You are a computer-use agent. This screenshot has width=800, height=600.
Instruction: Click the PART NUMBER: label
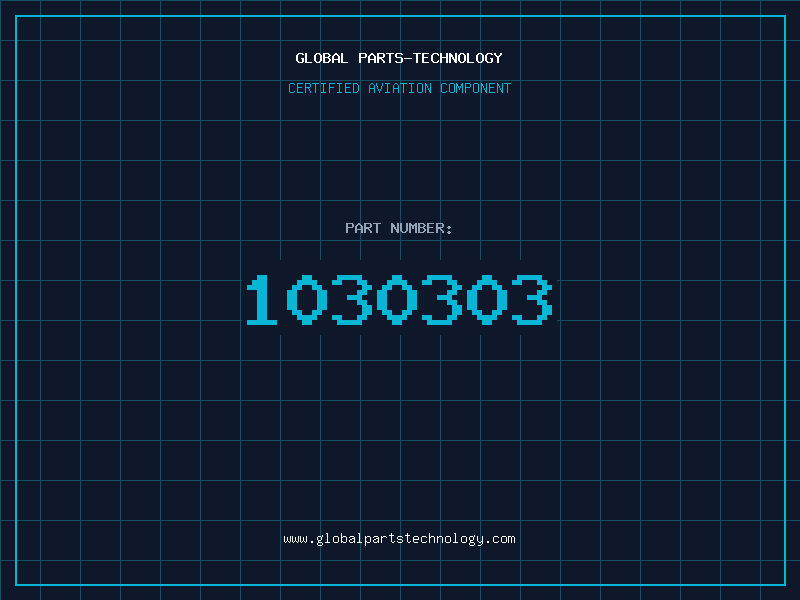399,228
